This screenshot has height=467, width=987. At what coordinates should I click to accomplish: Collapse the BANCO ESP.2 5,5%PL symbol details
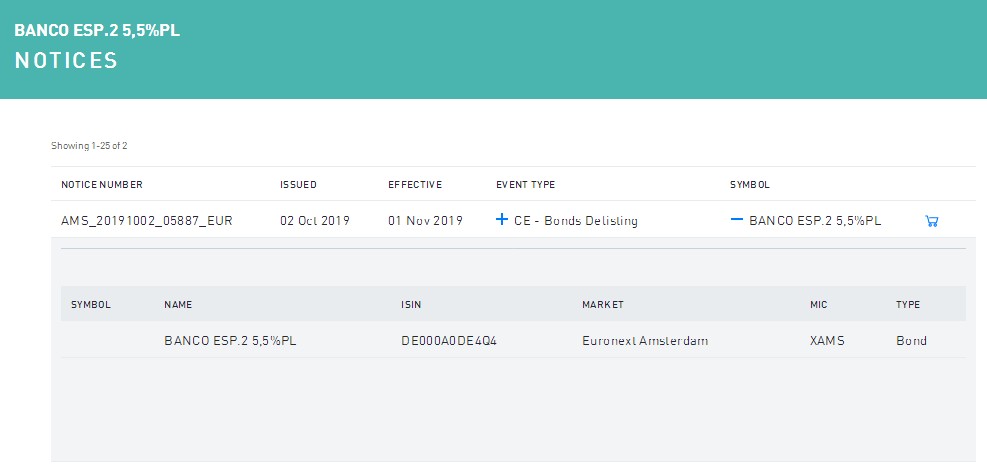tap(736, 220)
